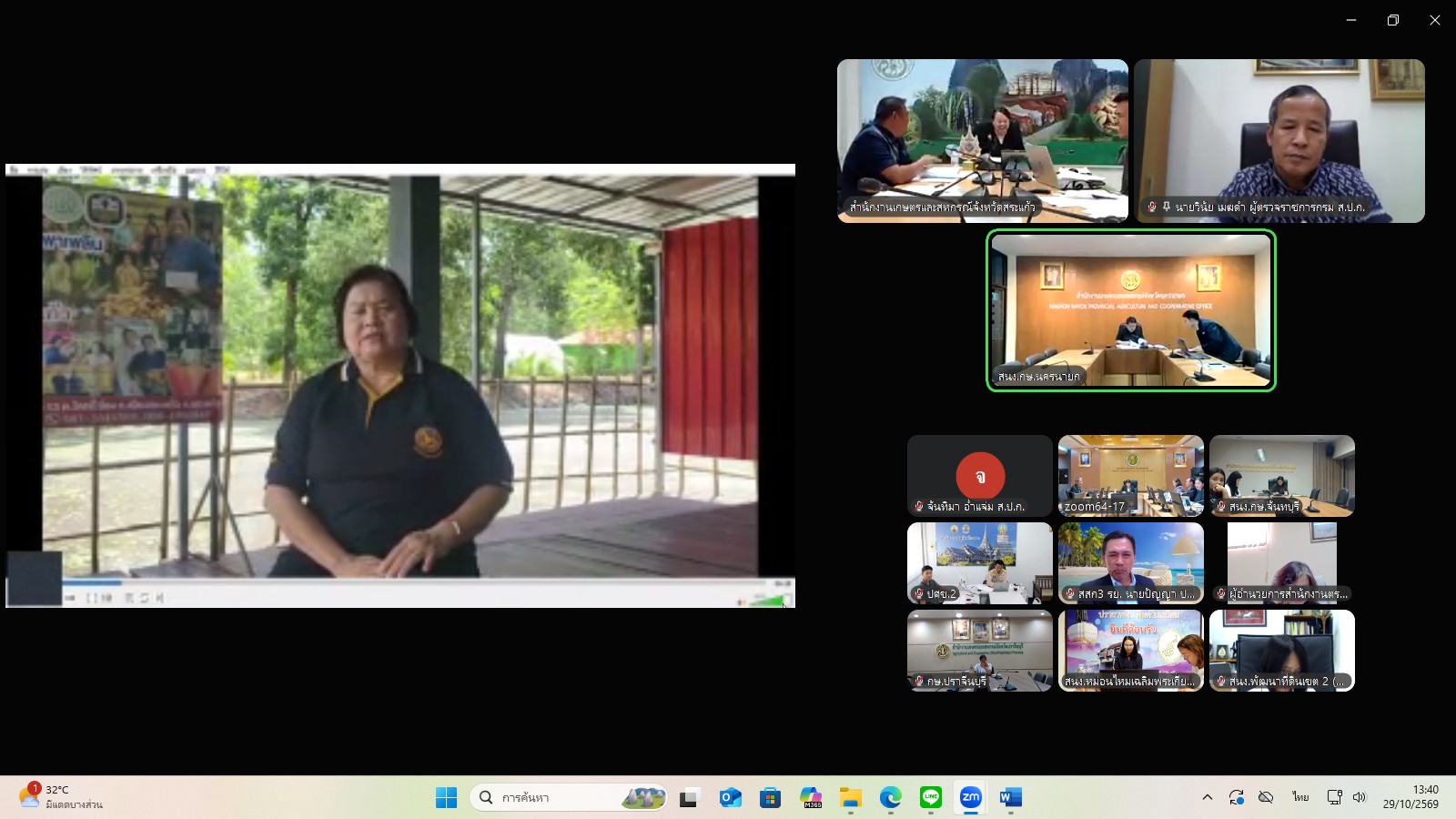
Task: Select the zoom64-17 participant tile
Action: [x=1131, y=476]
